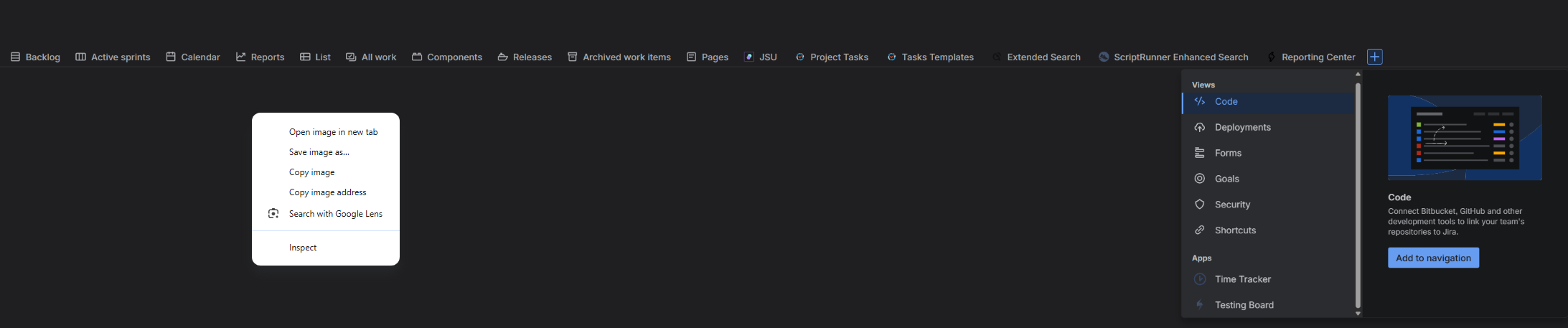Open the ScriptRunner Enhanced Search tab
1568x328 pixels.
click(x=1173, y=57)
